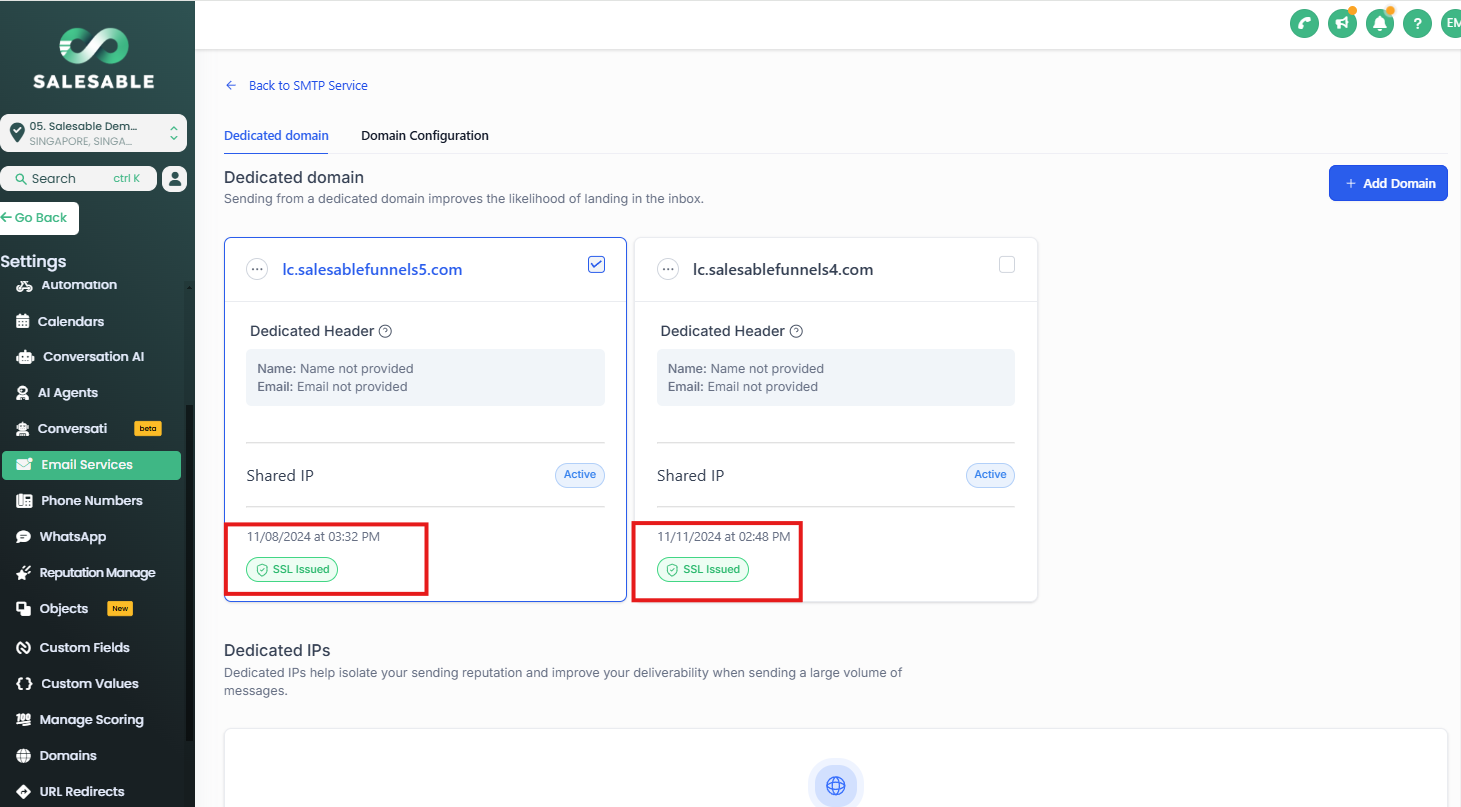Click the globe icon in Dedicated IPs panel
The width and height of the screenshot is (1461, 807).
pyautogui.click(x=836, y=785)
